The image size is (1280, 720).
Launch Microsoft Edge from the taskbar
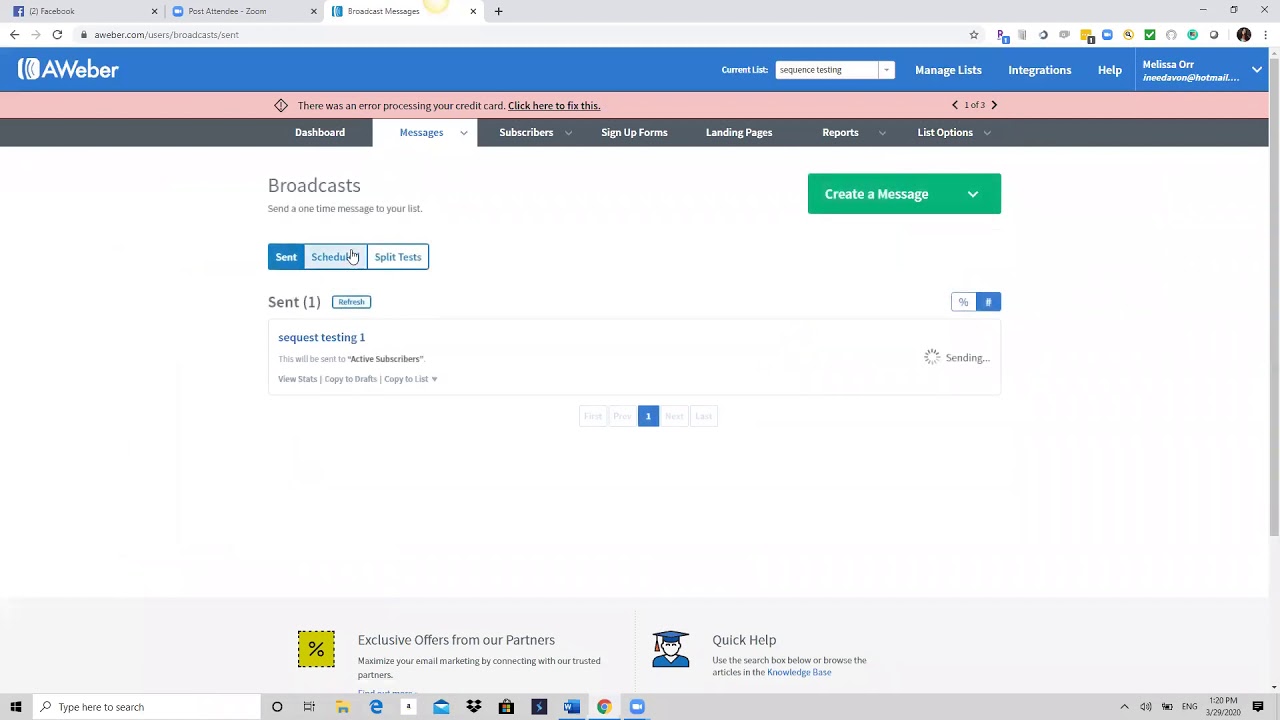click(376, 707)
